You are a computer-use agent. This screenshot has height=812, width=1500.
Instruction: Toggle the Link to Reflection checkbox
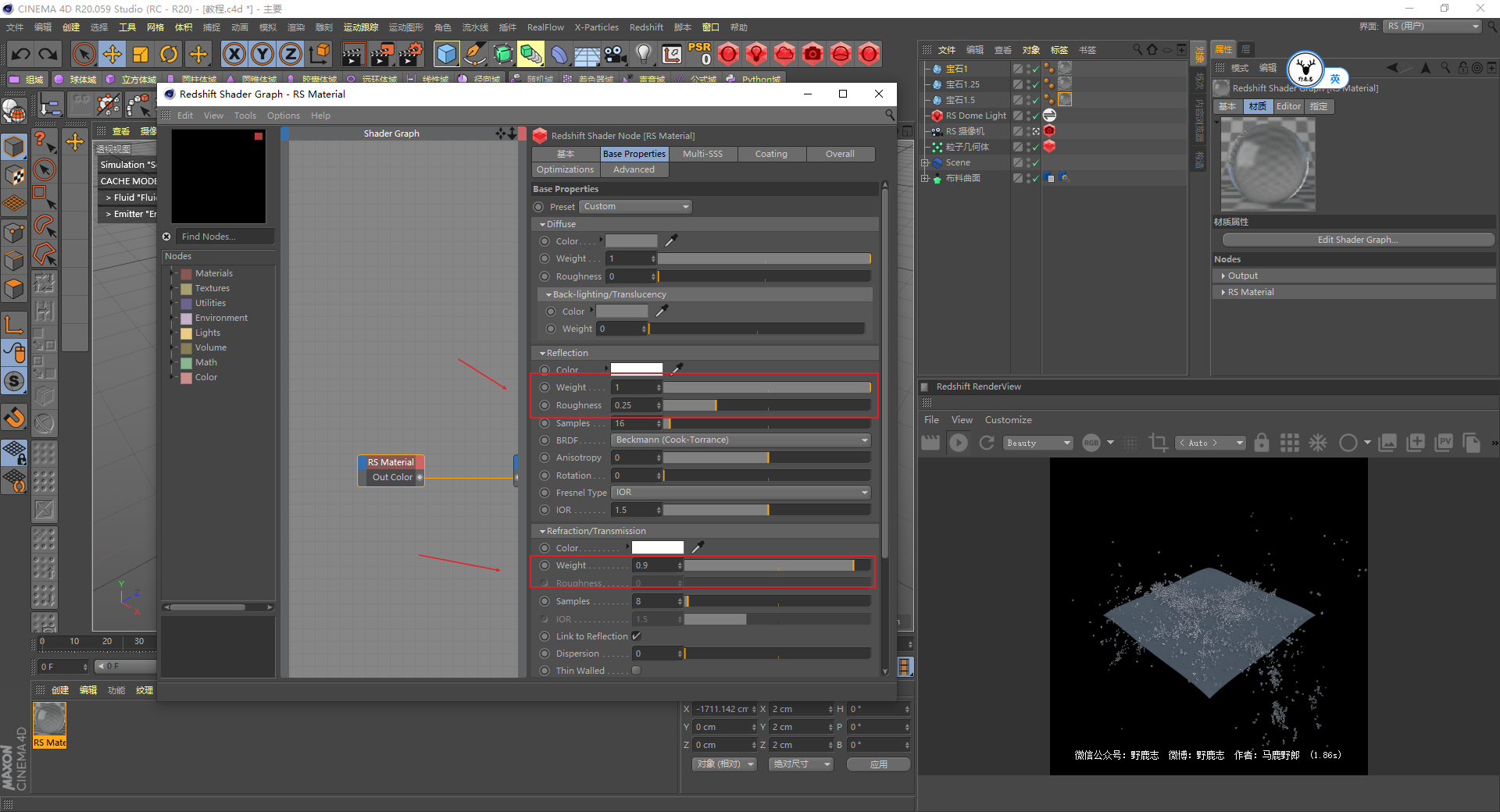tap(637, 636)
